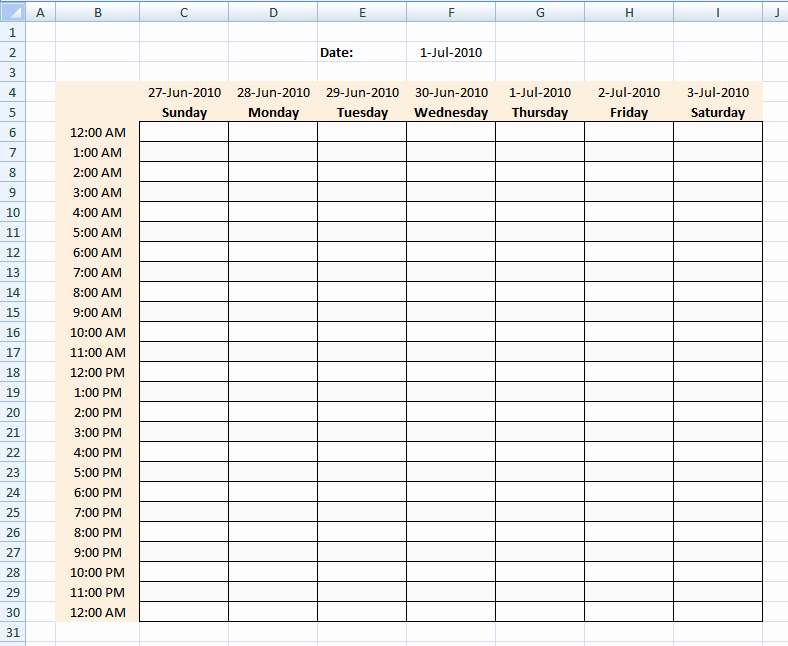Click the Sunday heading cell
This screenshot has width=788, height=646.
pyautogui.click(x=184, y=112)
